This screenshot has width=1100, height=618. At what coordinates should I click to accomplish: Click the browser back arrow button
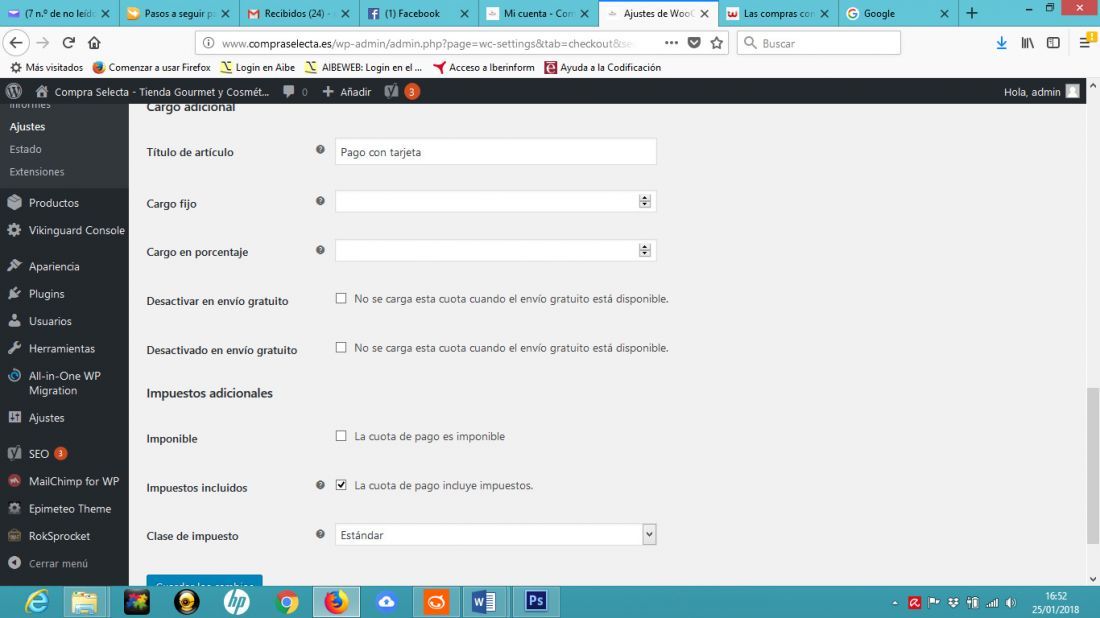[x=16, y=43]
